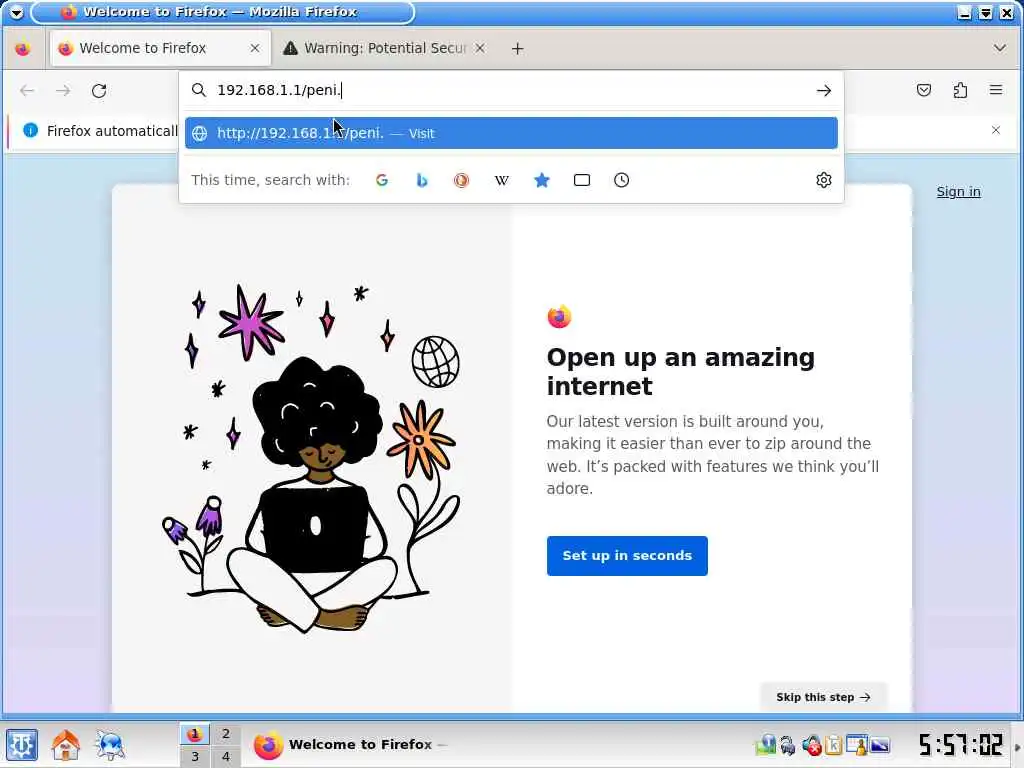The image size is (1024, 768).
Task: Go forward to next page
Action: pos(63,91)
